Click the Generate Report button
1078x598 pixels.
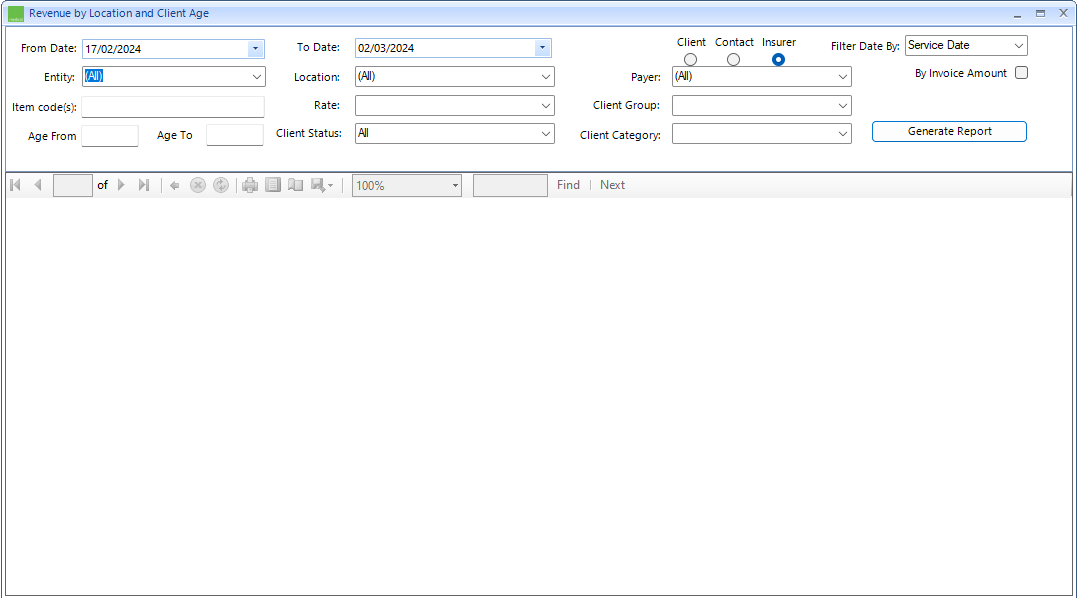coord(949,132)
